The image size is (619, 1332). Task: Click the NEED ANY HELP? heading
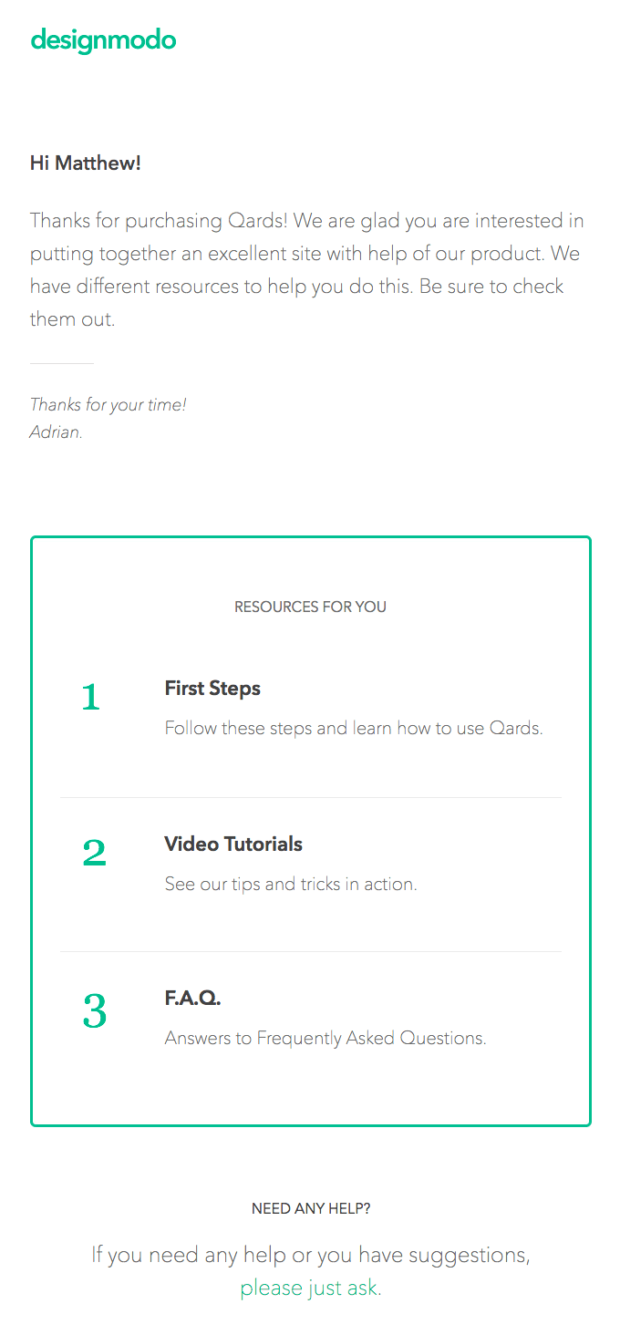click(x=310, y=1209)
